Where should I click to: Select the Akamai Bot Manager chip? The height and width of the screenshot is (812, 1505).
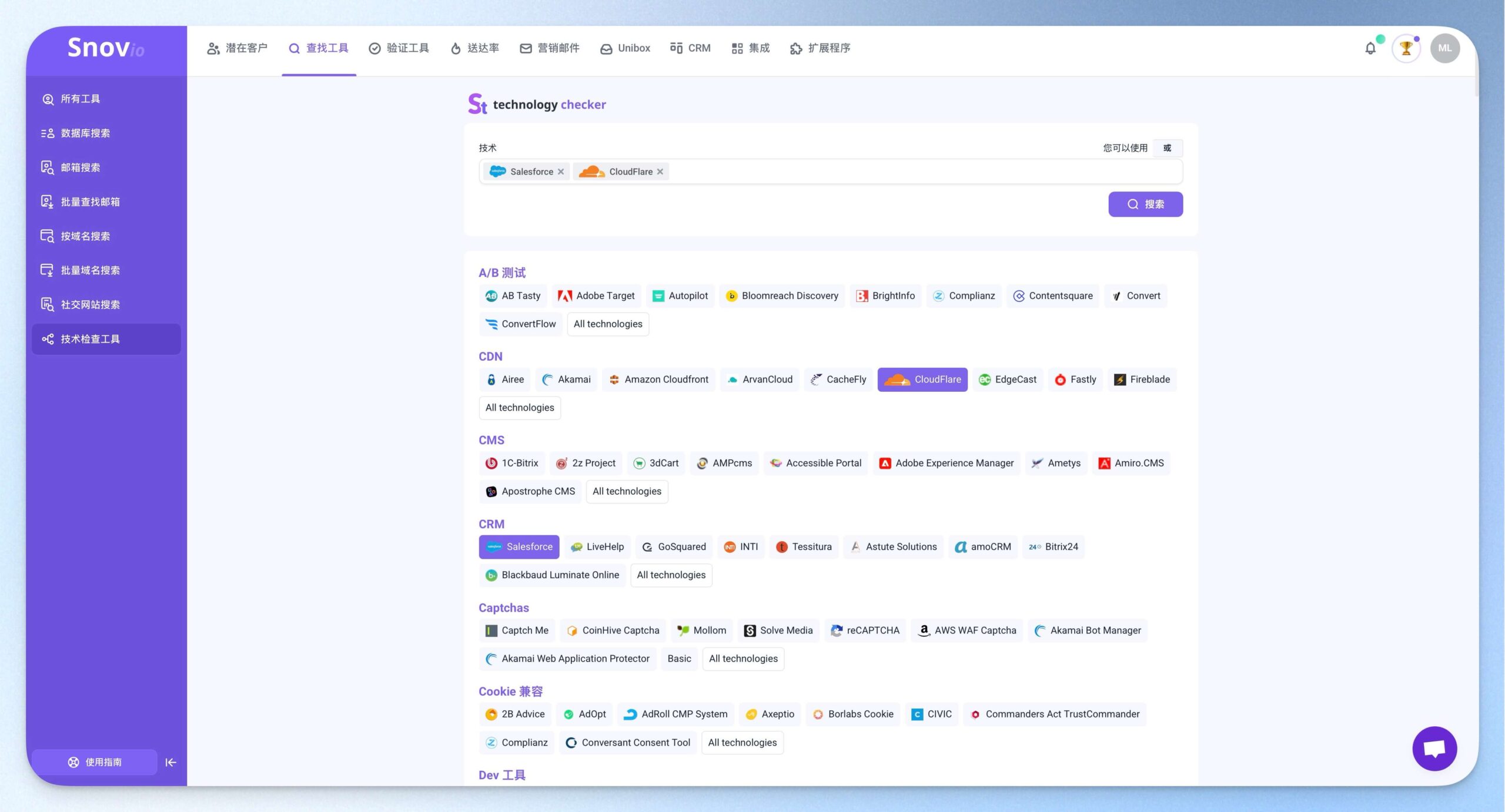pyautogui.click(x=1088, y=630)
